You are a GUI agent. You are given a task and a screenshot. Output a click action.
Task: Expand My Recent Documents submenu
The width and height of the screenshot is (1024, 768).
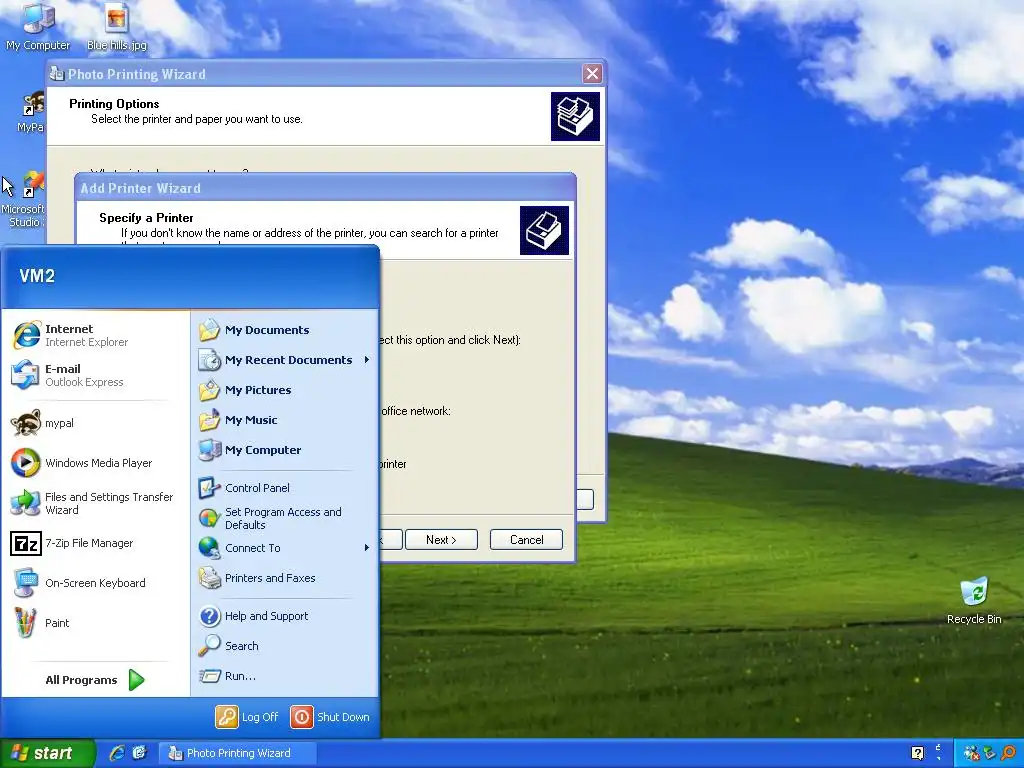pos(285,360)
